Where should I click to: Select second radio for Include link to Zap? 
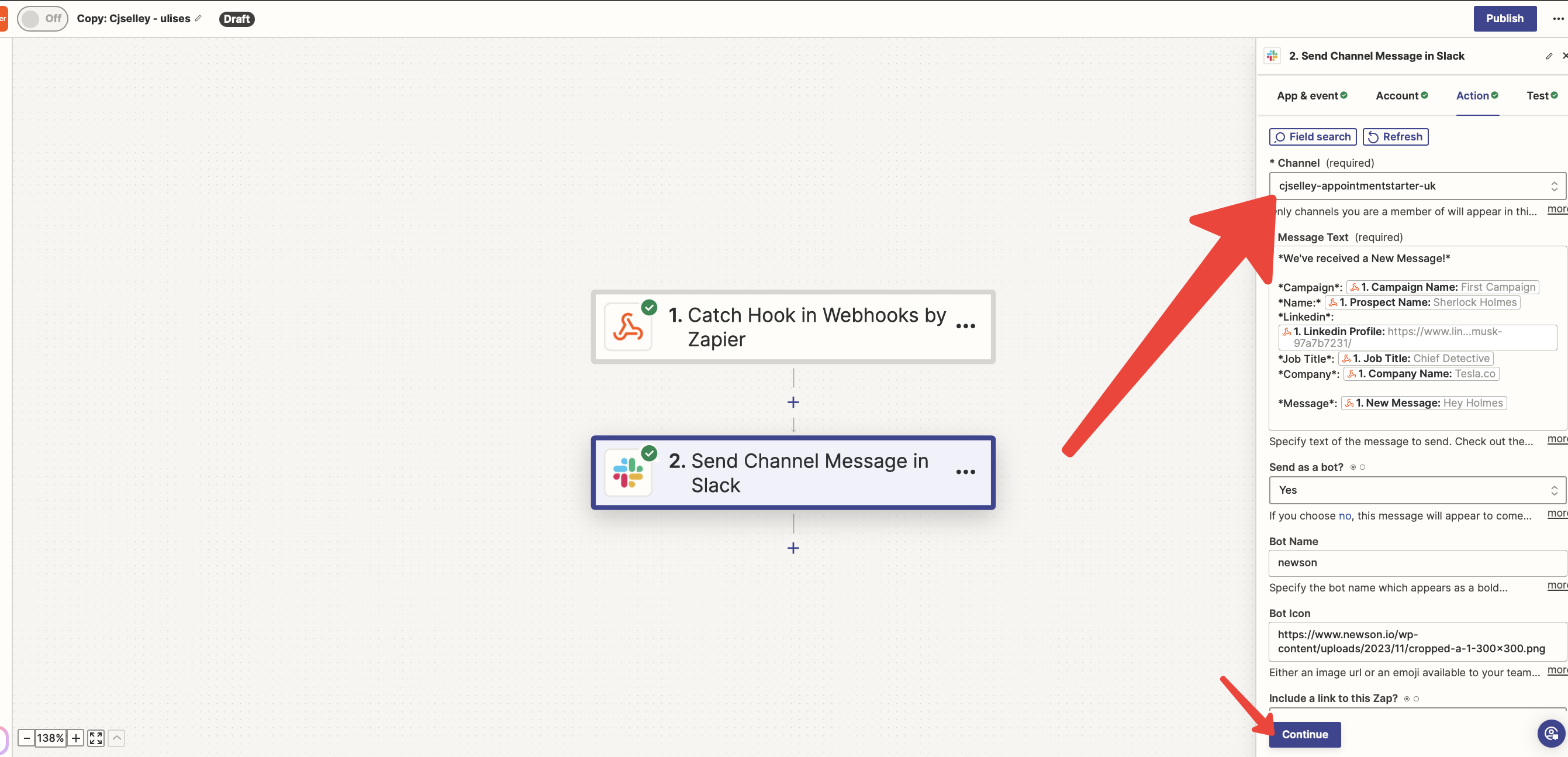1417,698
